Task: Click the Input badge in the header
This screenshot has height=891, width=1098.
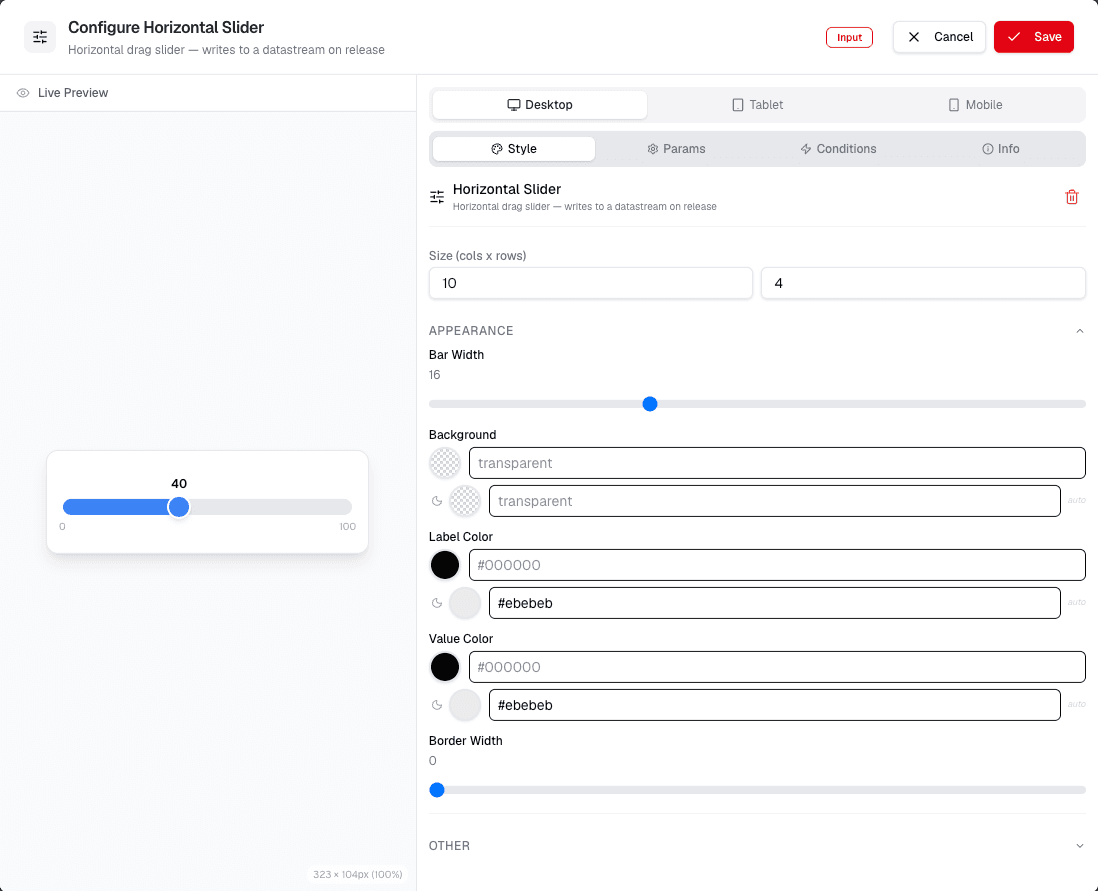Action: [x=849, y=37]
